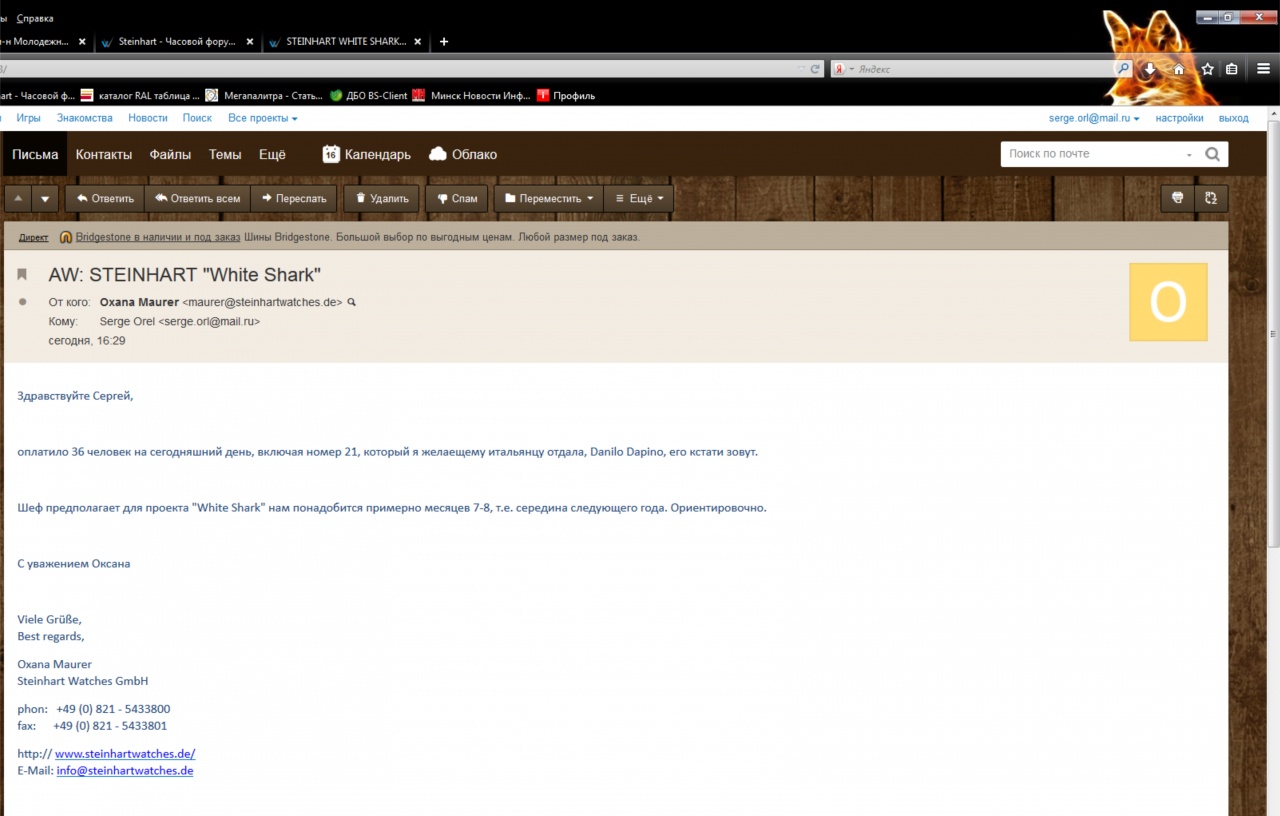Click the Firefox downloads arrow icon
The width and height of the screenshot is (1280, 816).
click(1150, 69)
